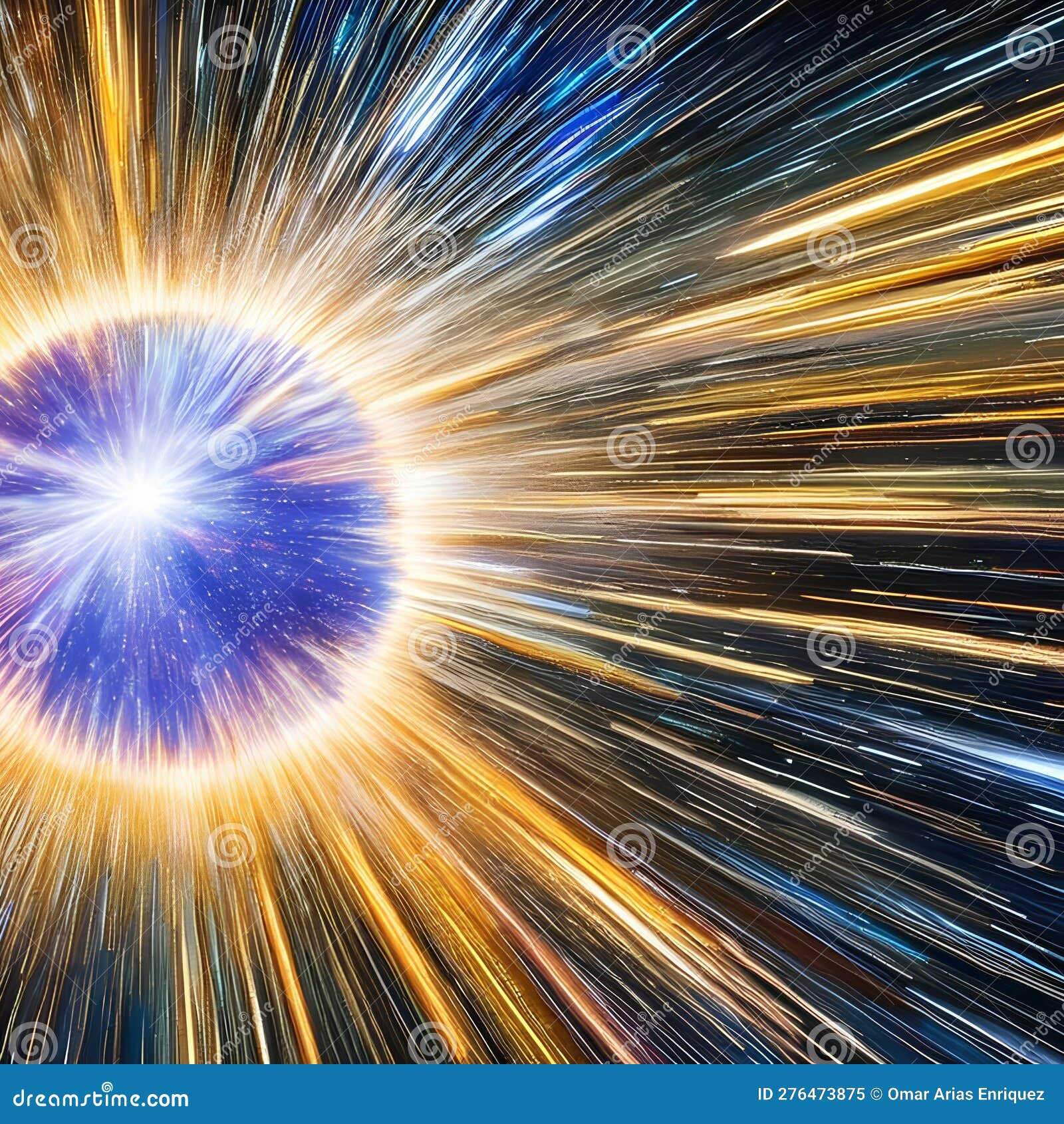Click the blue credit bar at the bottom
The height and width of the screenshot is (1124, 1064).
point(532,1094)
